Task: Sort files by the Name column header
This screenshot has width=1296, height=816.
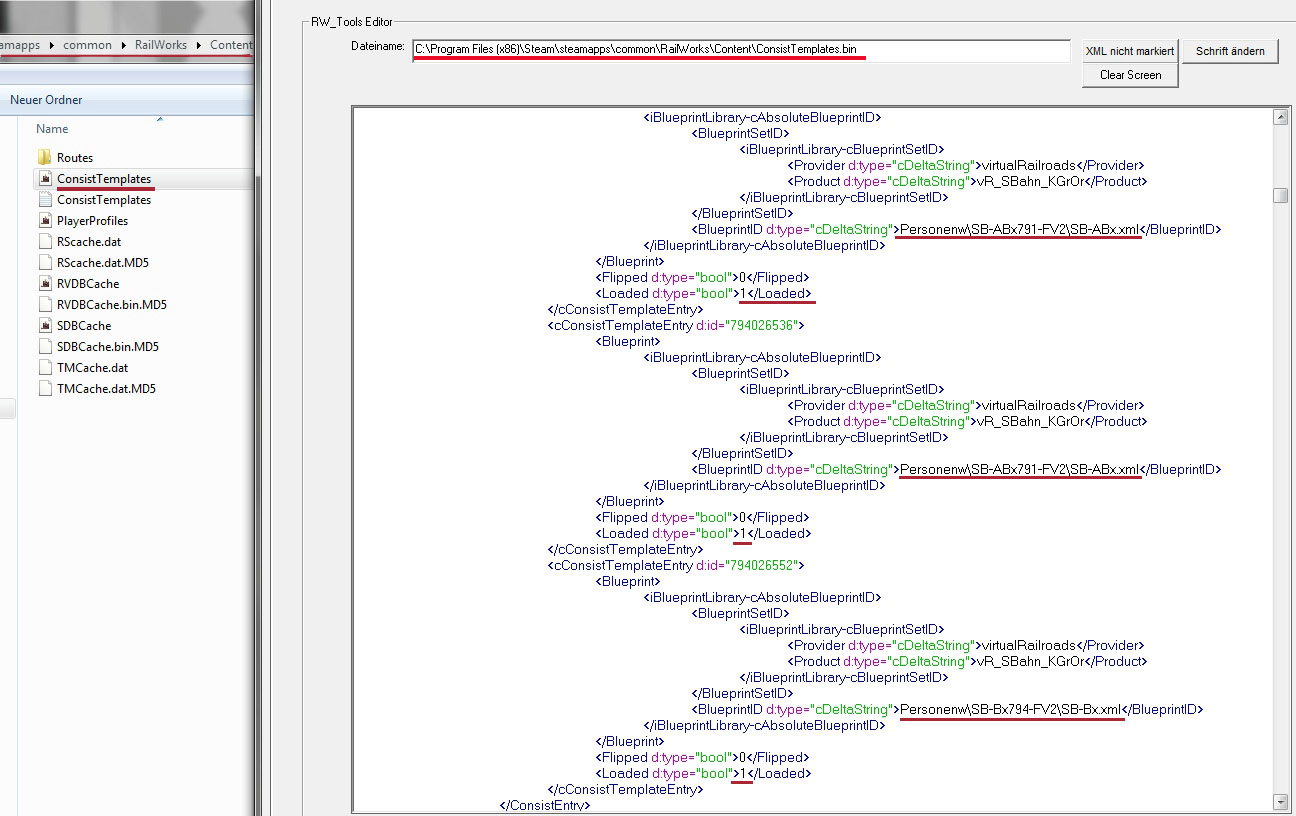Action: [52, 129]
